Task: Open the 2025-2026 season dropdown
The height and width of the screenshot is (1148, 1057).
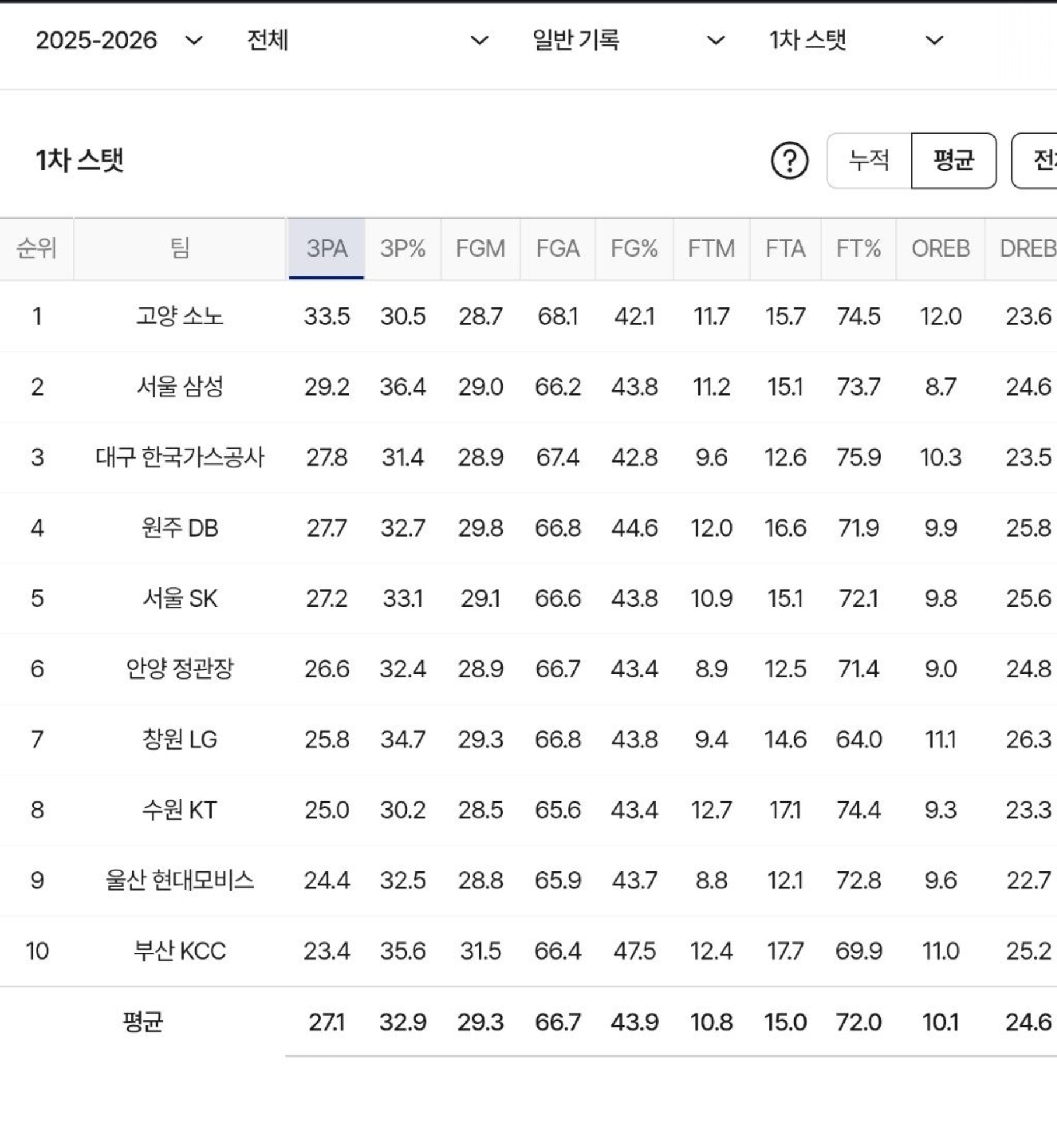Action: [120, 40]
